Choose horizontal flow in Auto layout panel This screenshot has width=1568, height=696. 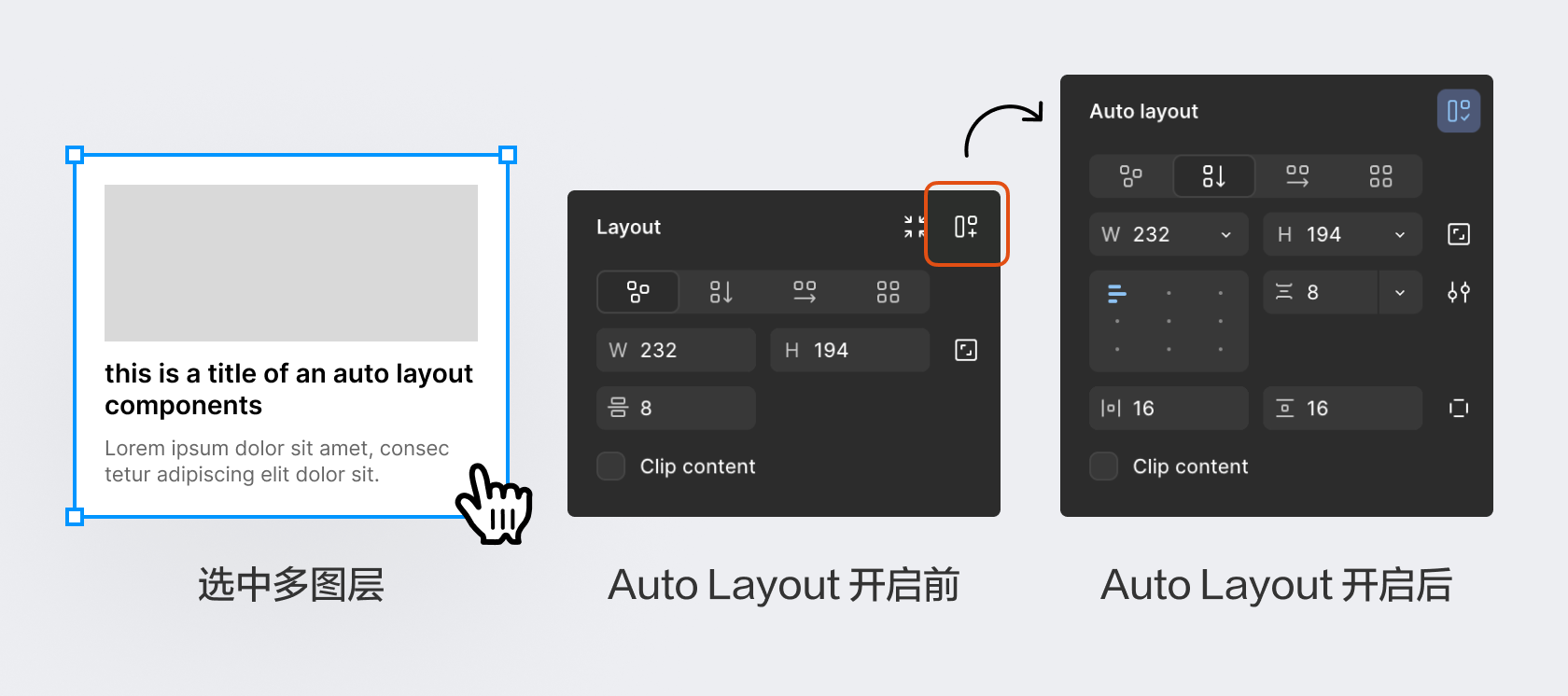point(1296,176)
